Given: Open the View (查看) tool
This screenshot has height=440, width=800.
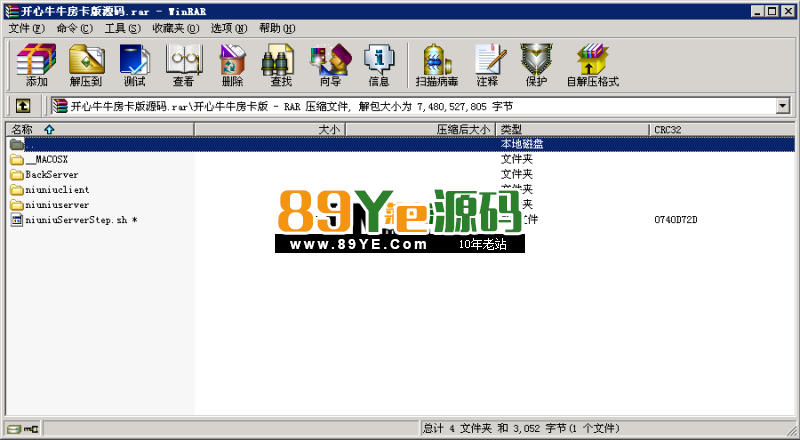Looking at the screenshot, I should (183, 65).
